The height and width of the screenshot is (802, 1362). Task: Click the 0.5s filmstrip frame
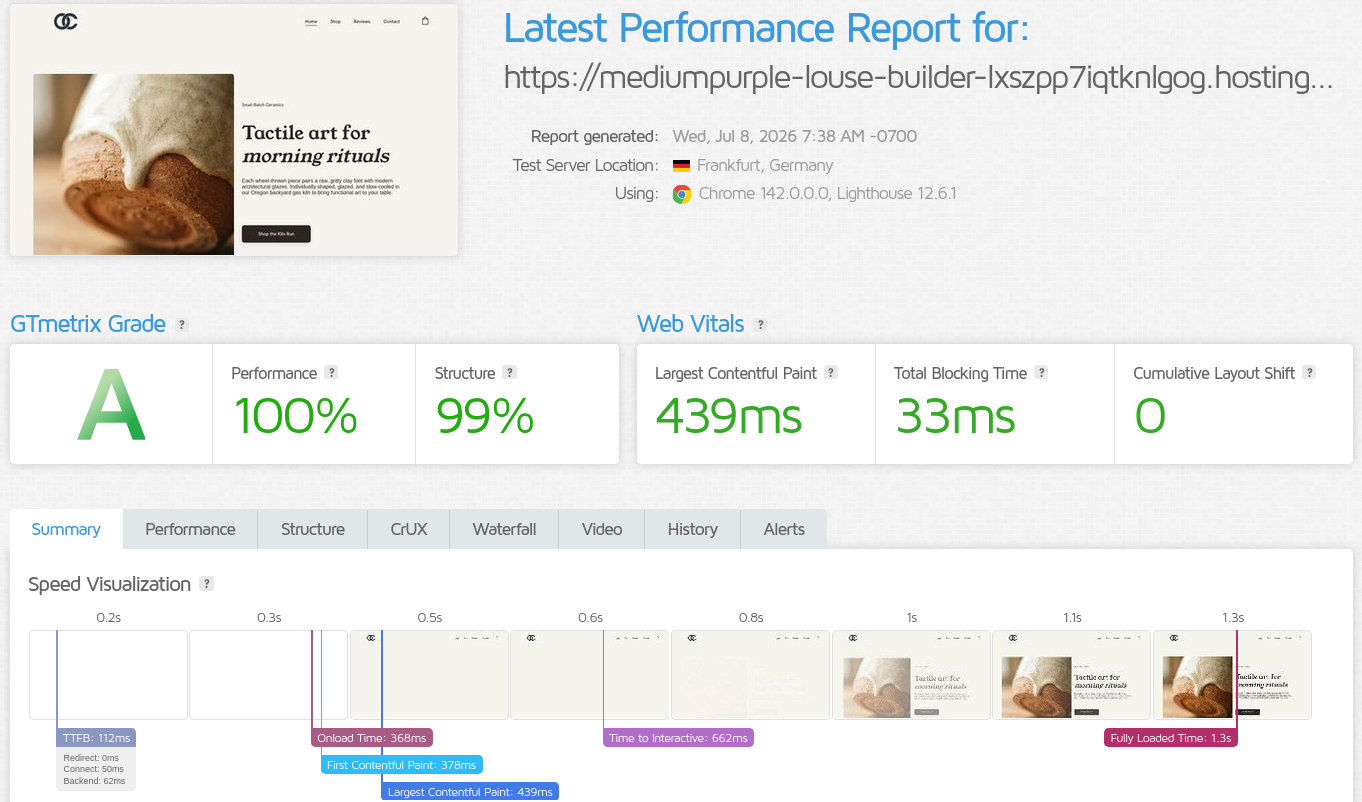[429, 675]
